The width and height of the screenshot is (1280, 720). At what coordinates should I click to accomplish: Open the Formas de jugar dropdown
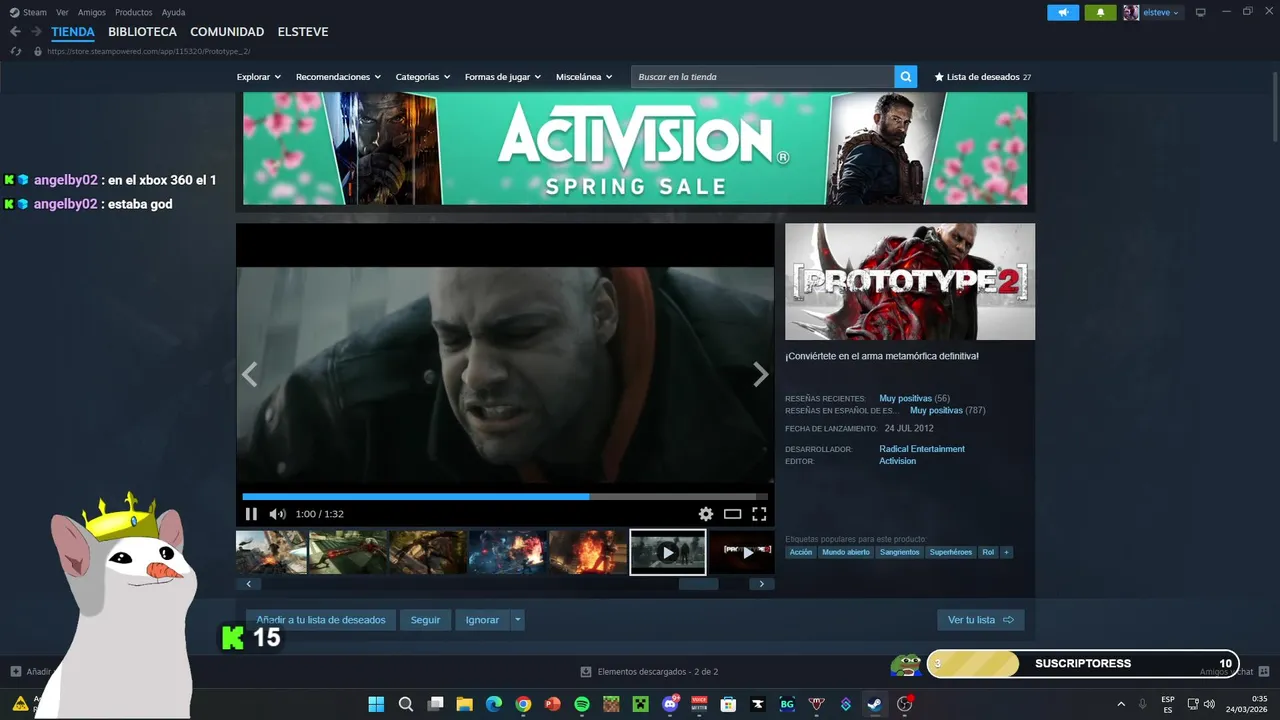pos(503,77)
